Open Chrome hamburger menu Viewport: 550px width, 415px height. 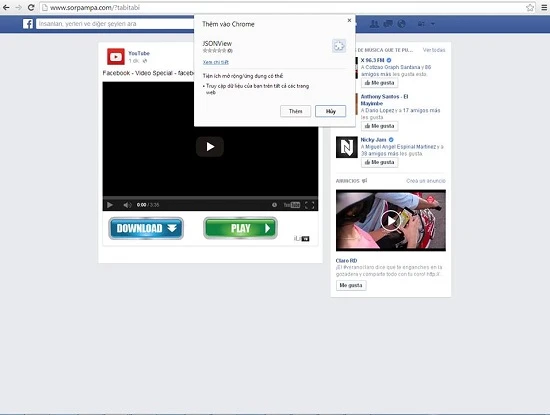(544, 7)
